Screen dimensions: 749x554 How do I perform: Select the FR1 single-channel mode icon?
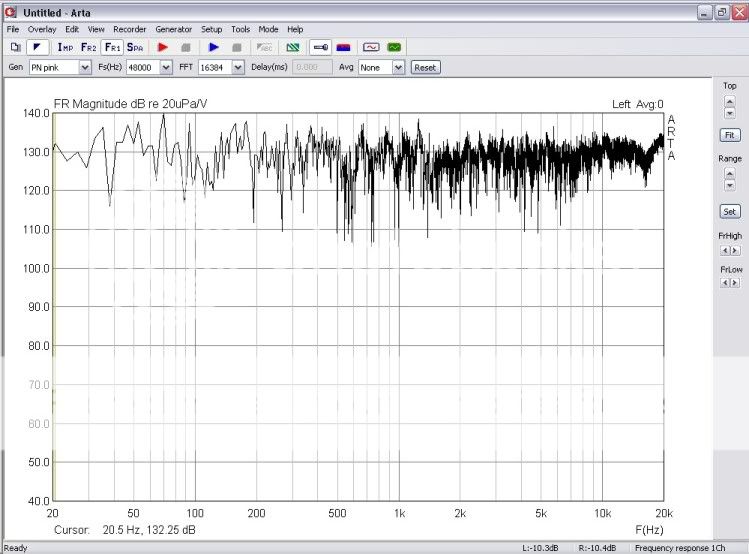tap(113, 47)
